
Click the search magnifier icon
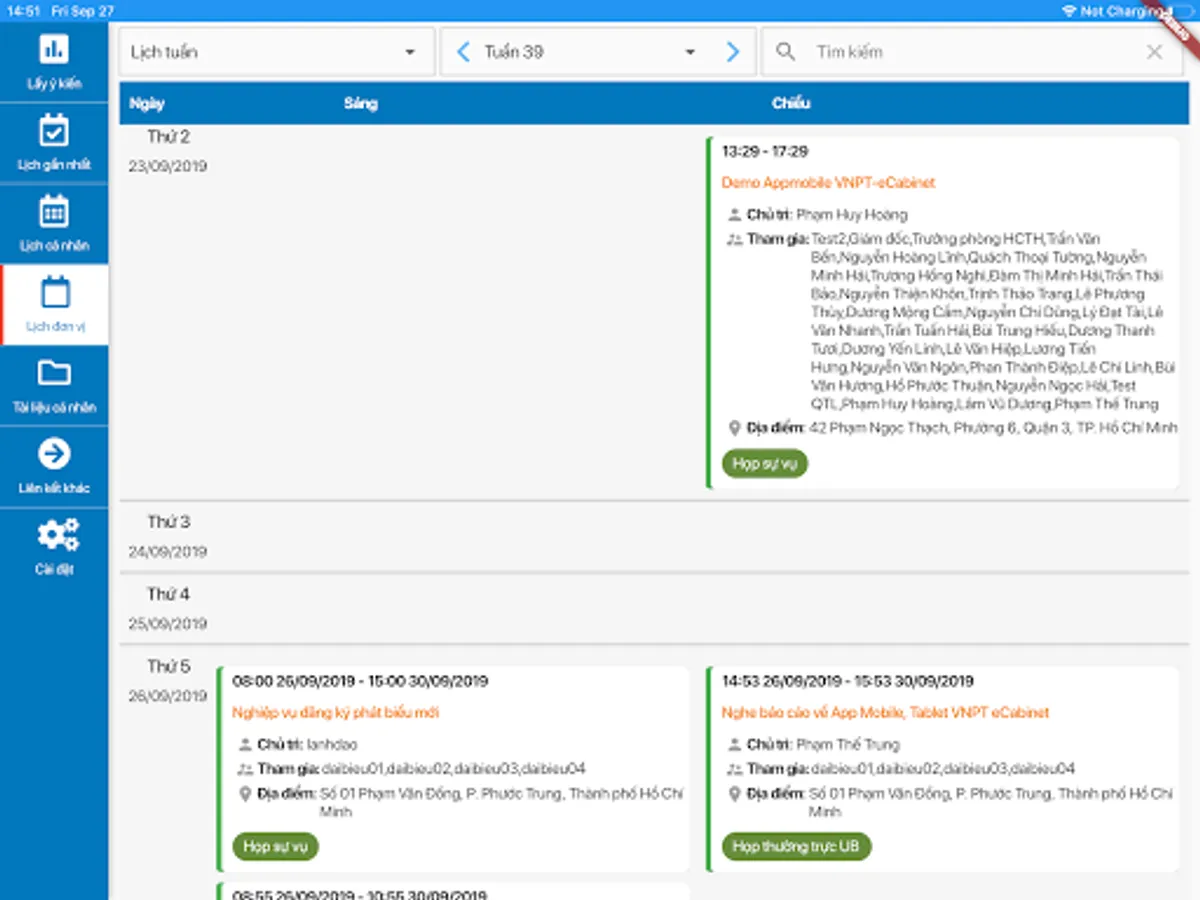pyautogui.click(x=787, y=52)
